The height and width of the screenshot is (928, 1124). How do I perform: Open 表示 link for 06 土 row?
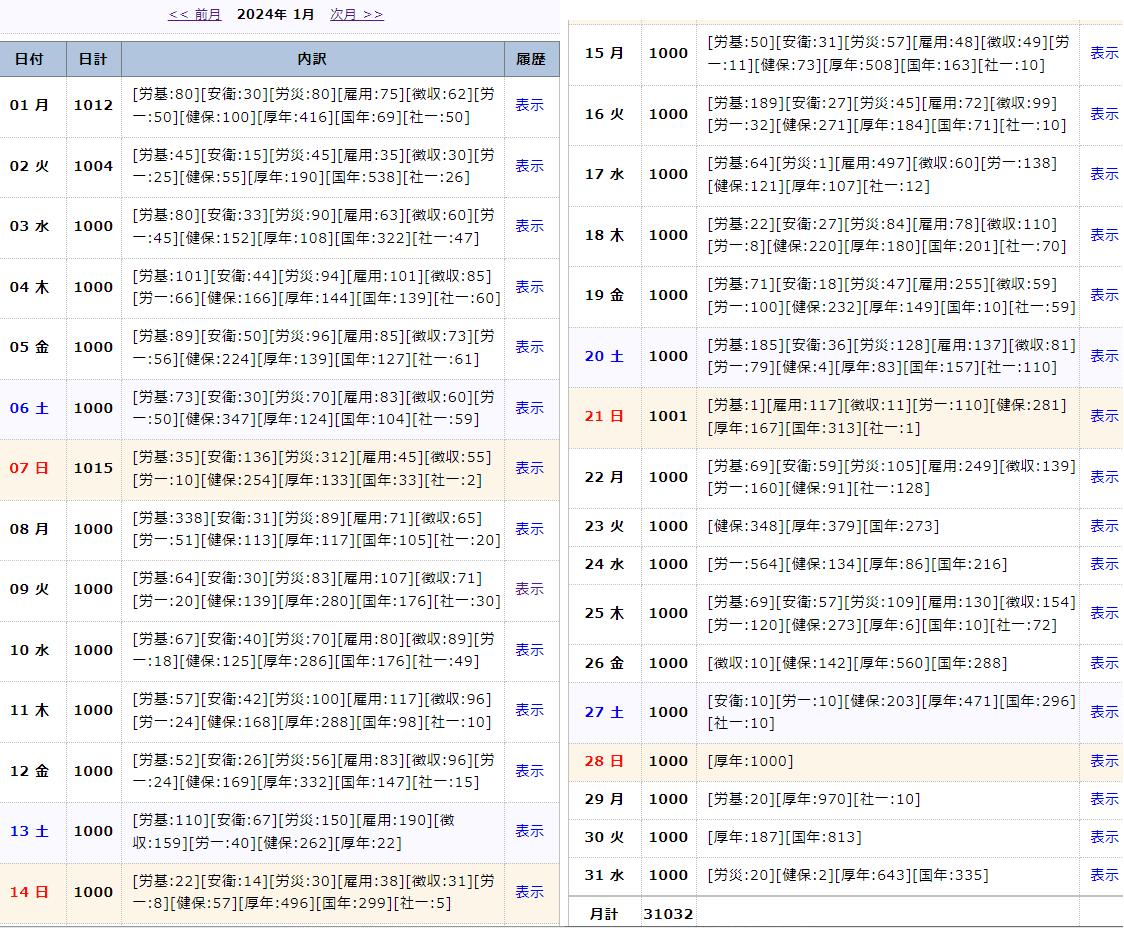pos(529,408)
